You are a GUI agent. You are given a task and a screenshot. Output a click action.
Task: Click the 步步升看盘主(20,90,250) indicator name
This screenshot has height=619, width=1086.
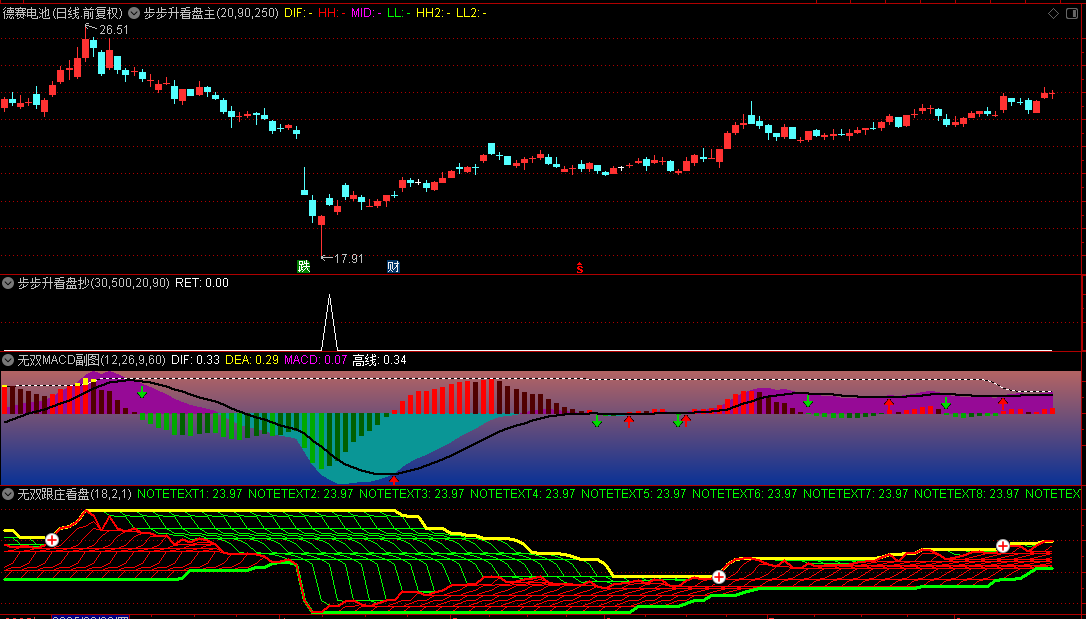[211, 13]
